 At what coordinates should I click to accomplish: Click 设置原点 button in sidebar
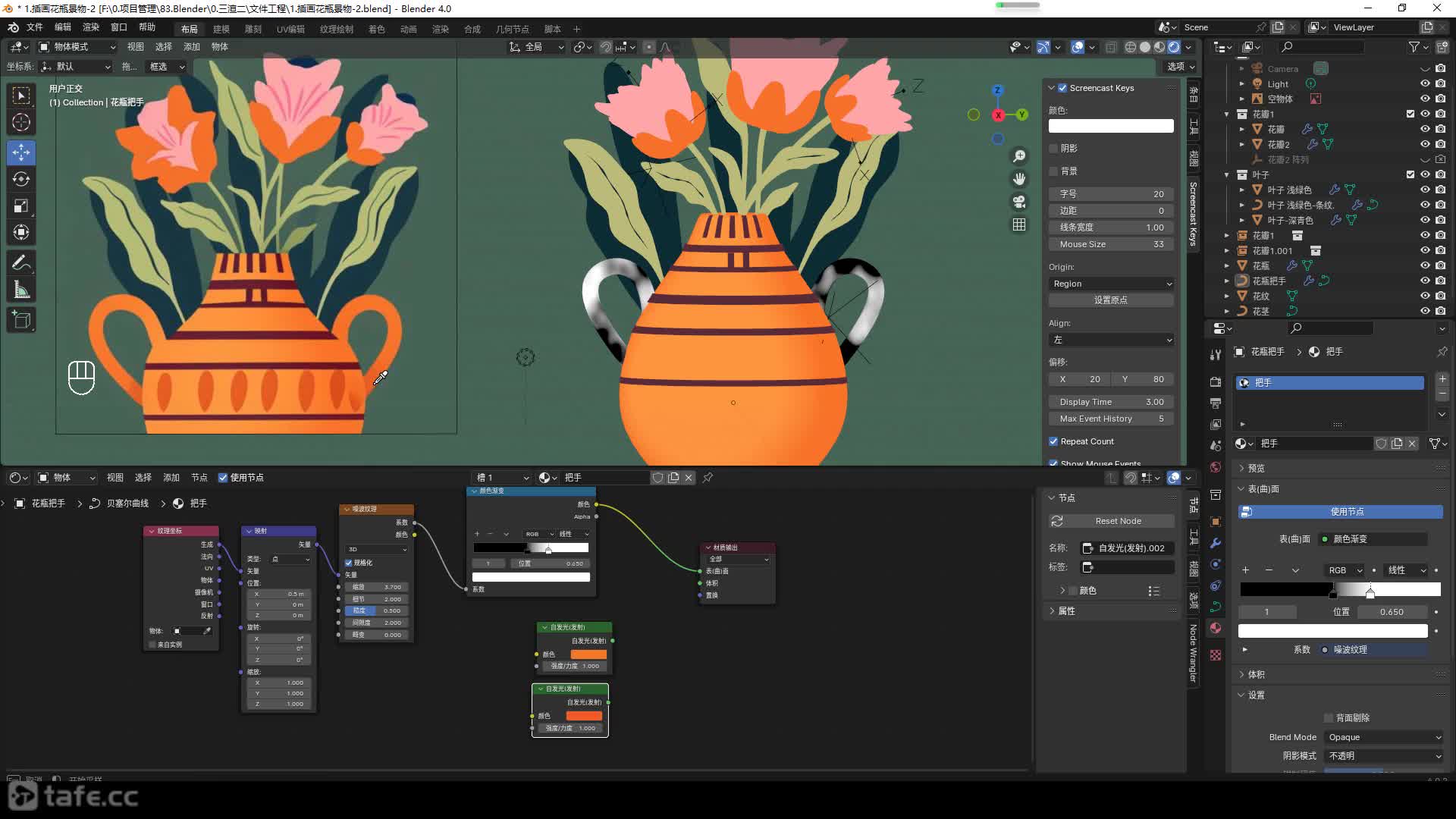point(1110,300)
